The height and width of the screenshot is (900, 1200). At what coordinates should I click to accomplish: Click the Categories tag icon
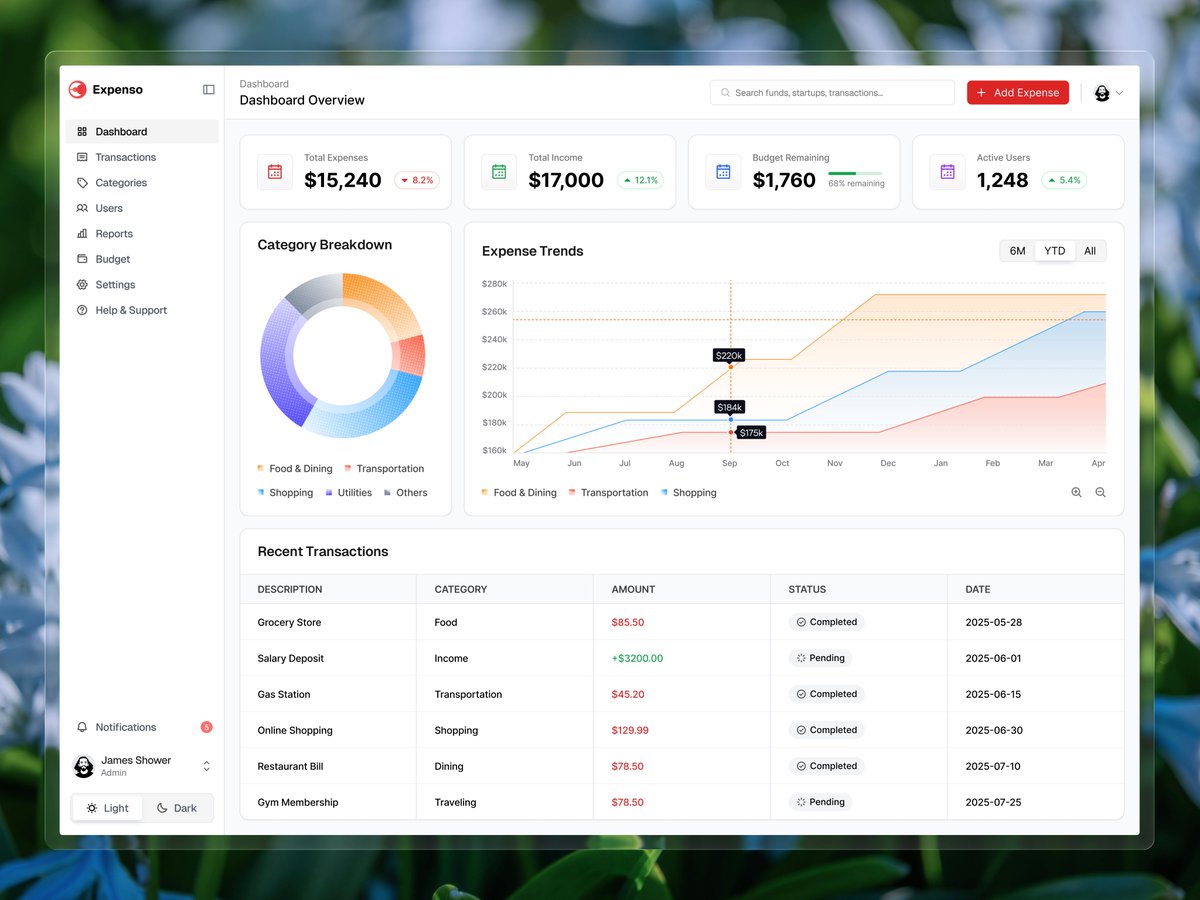tap(82, 182)
